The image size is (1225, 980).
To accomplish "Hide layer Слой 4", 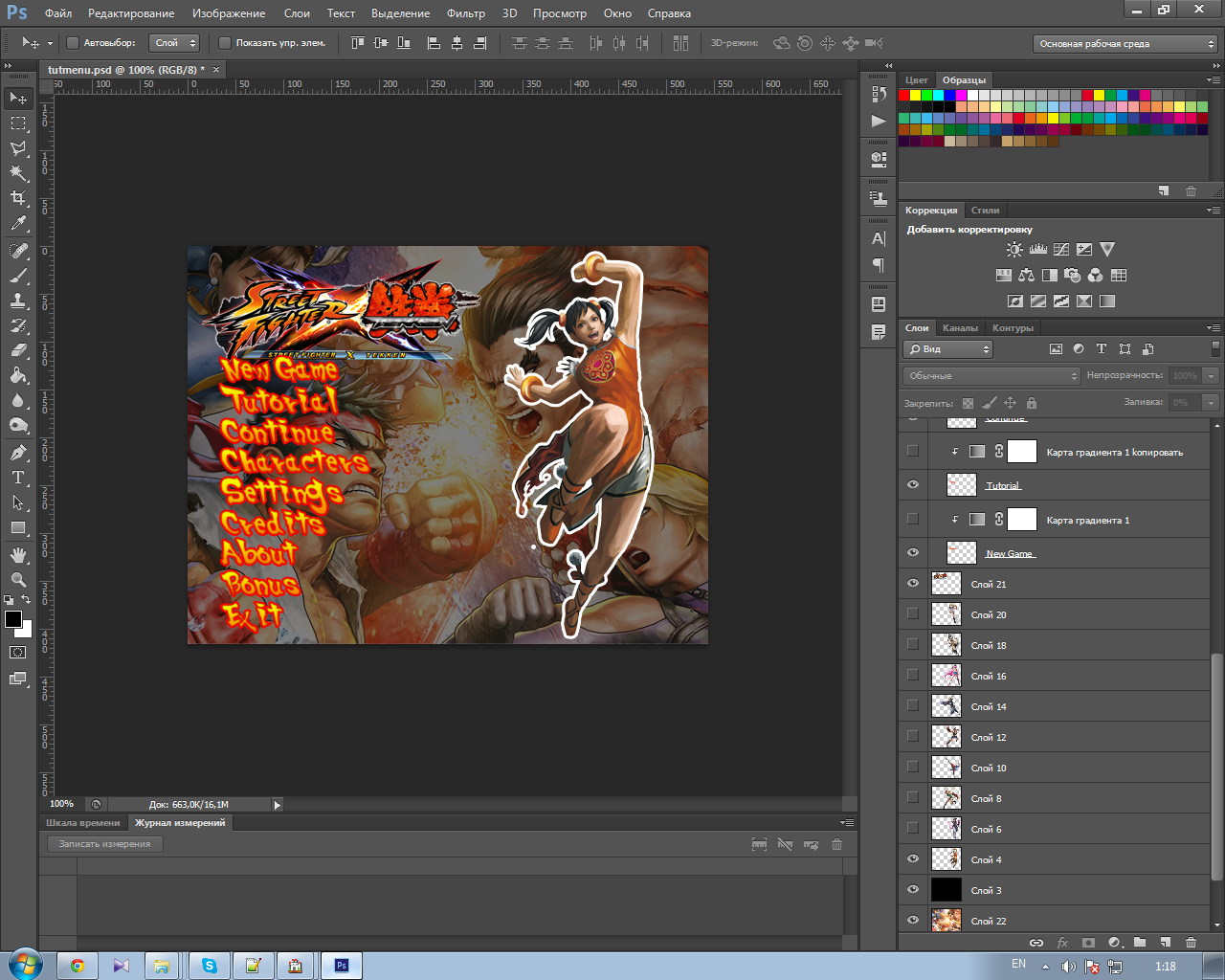I will click(913, 858).
